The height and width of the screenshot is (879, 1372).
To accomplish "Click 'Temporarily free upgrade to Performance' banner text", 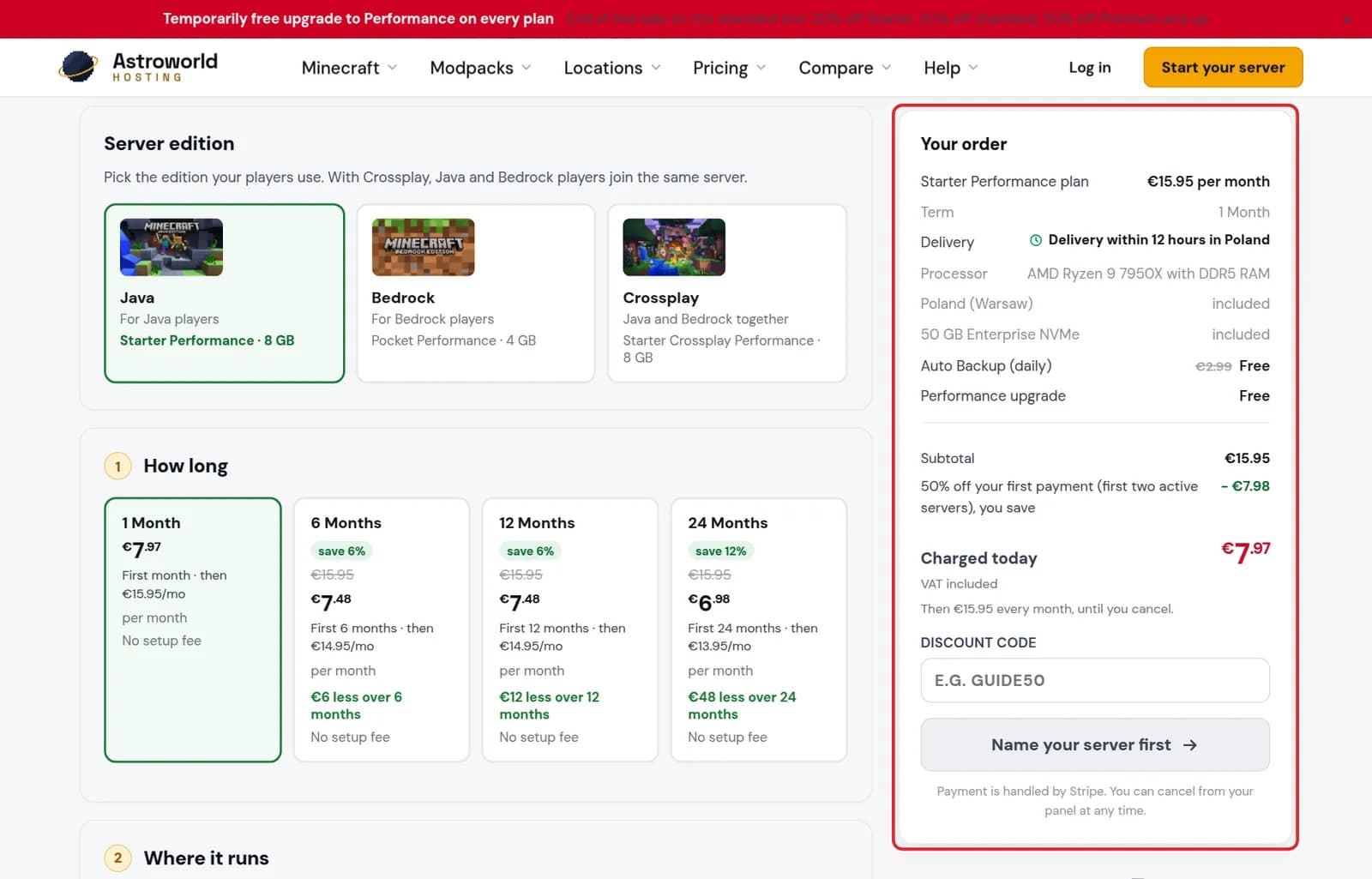I will (x=358, y=19).
